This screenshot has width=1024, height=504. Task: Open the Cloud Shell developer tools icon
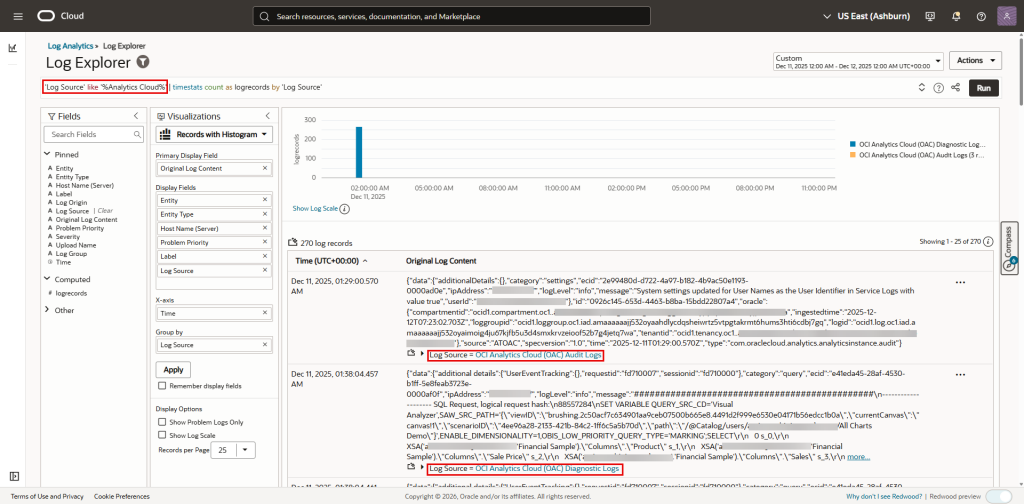(x=931, y=16)
